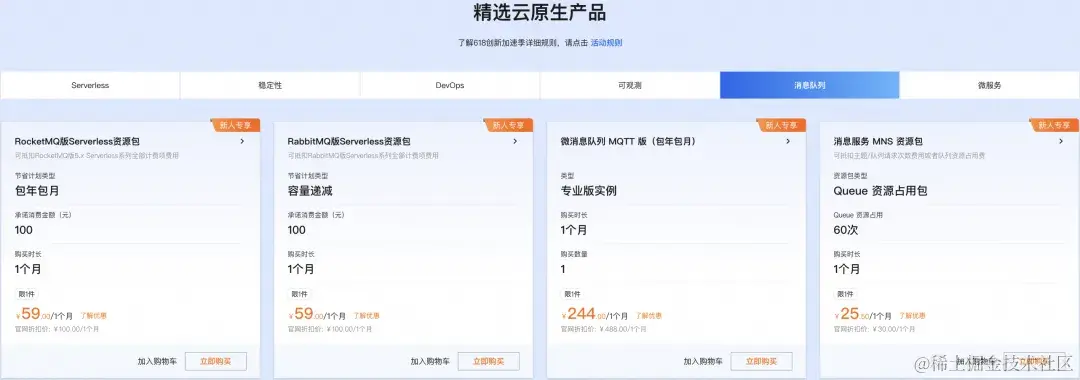The image size is (1080, 380).
Task: Click 购买时长 1个月 on RocketMQ card
Action: click(x=28, y=269)
